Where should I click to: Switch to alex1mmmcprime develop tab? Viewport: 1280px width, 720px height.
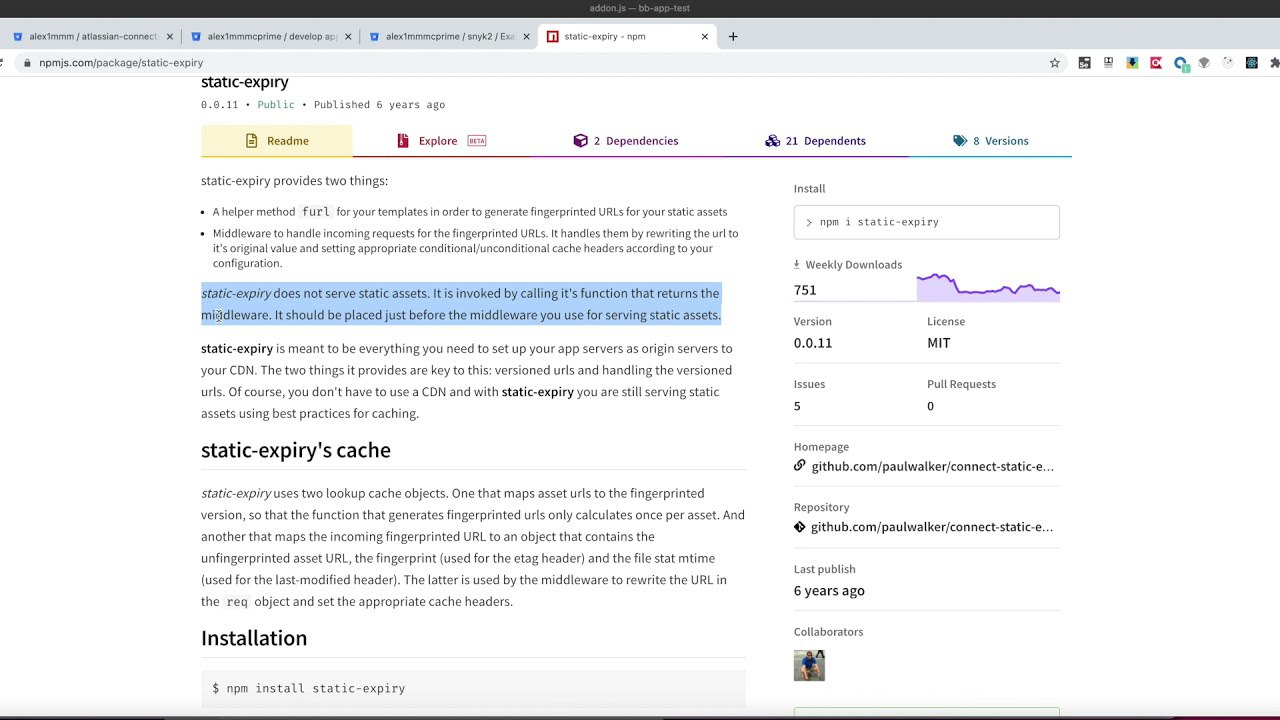(x=270, y=37)
